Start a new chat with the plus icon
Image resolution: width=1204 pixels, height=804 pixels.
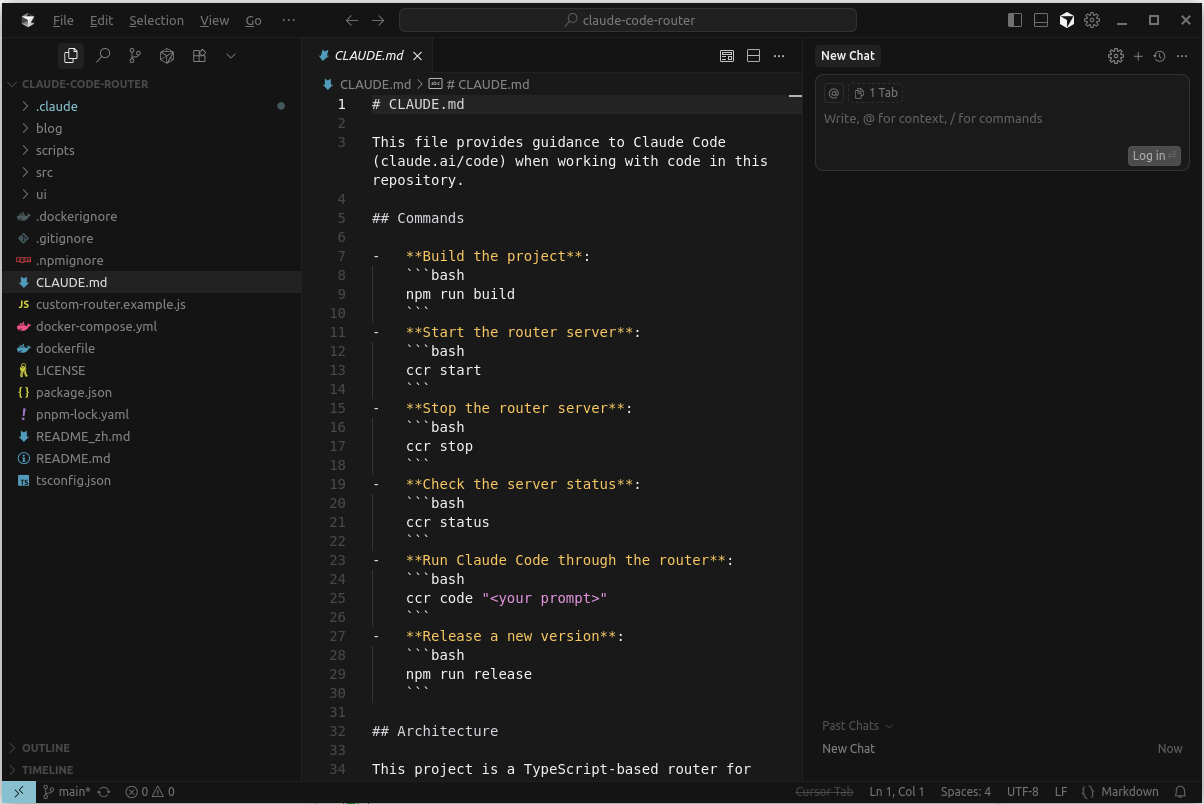1138,56
